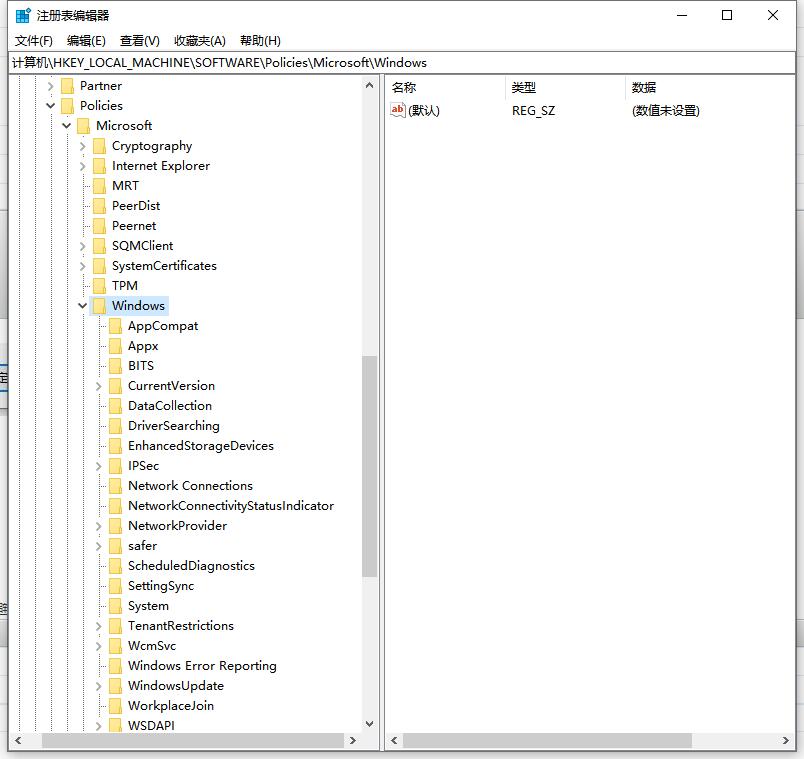
Task: Collapse the Windows key node
Action: coord(82,306)
